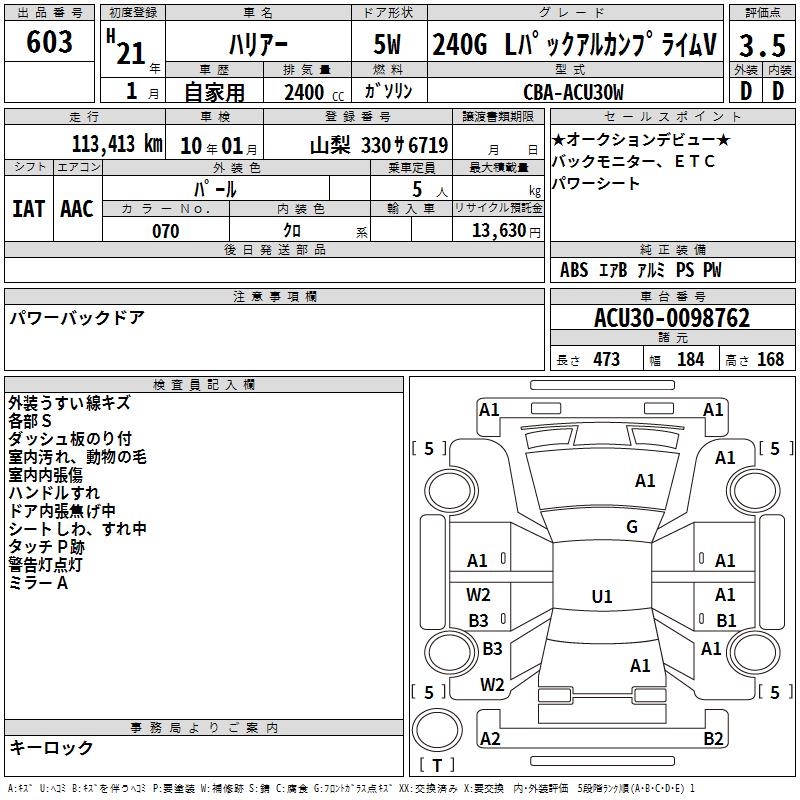Click the note ドア内張焦げ中
This screenshot has width=800, height=800.
point(62,511)
